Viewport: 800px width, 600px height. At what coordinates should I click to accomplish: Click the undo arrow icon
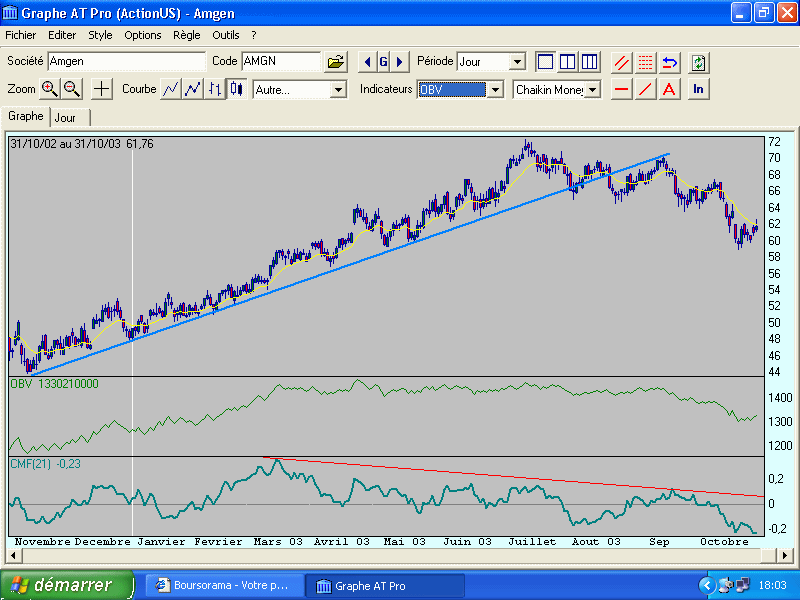point(669,62)
